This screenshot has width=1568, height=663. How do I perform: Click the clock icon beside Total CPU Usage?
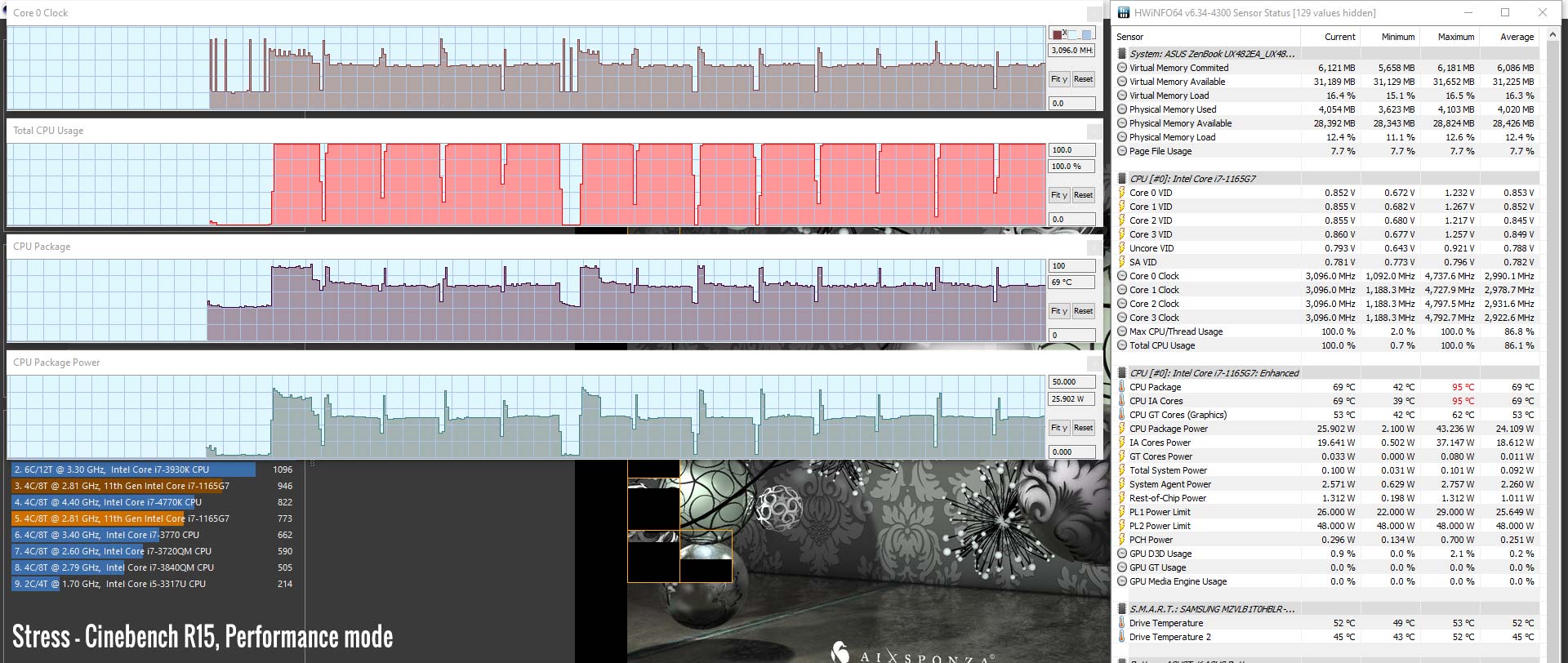pos(1122,345)
